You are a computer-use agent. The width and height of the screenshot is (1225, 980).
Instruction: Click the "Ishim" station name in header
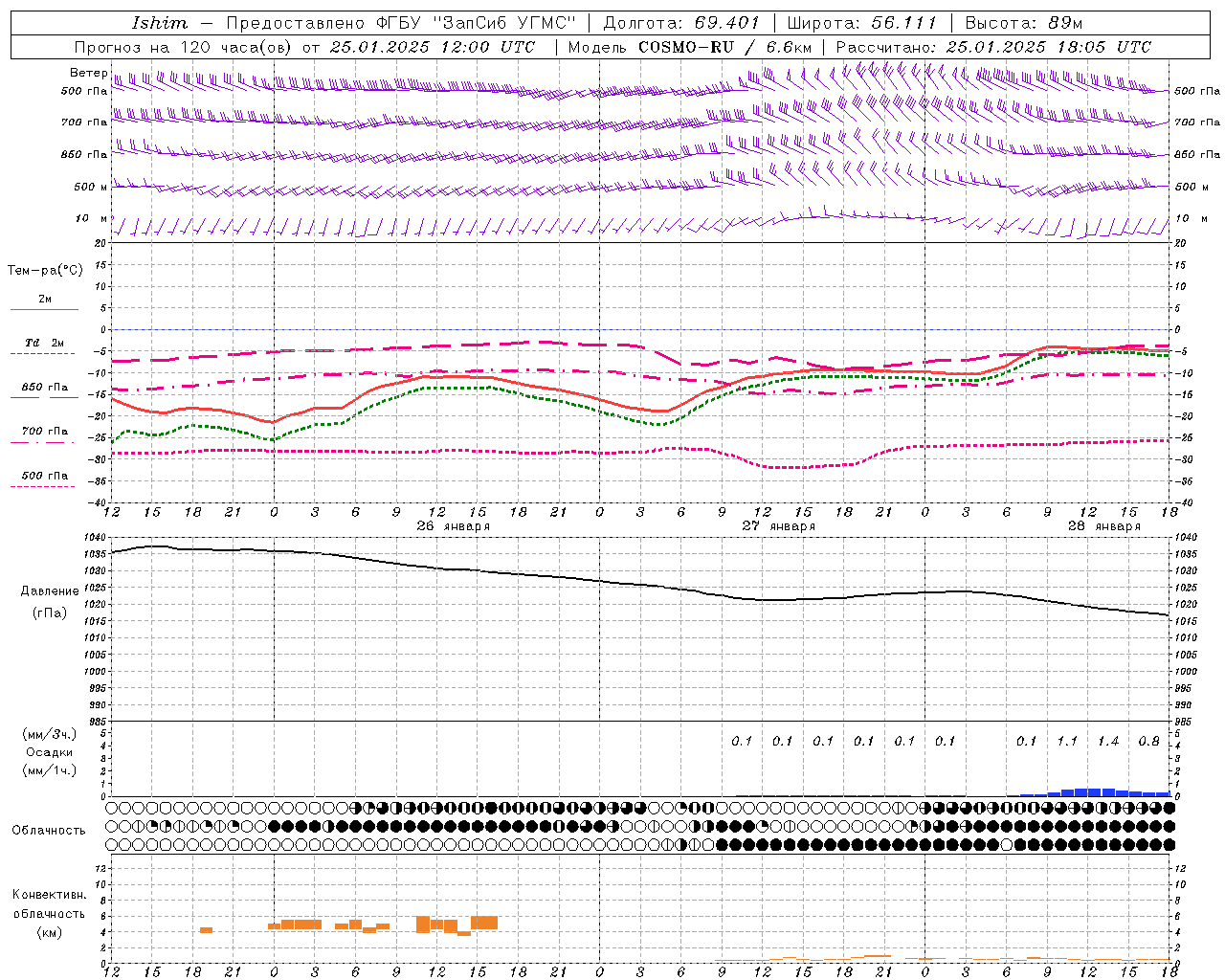[x=160, y=23]
